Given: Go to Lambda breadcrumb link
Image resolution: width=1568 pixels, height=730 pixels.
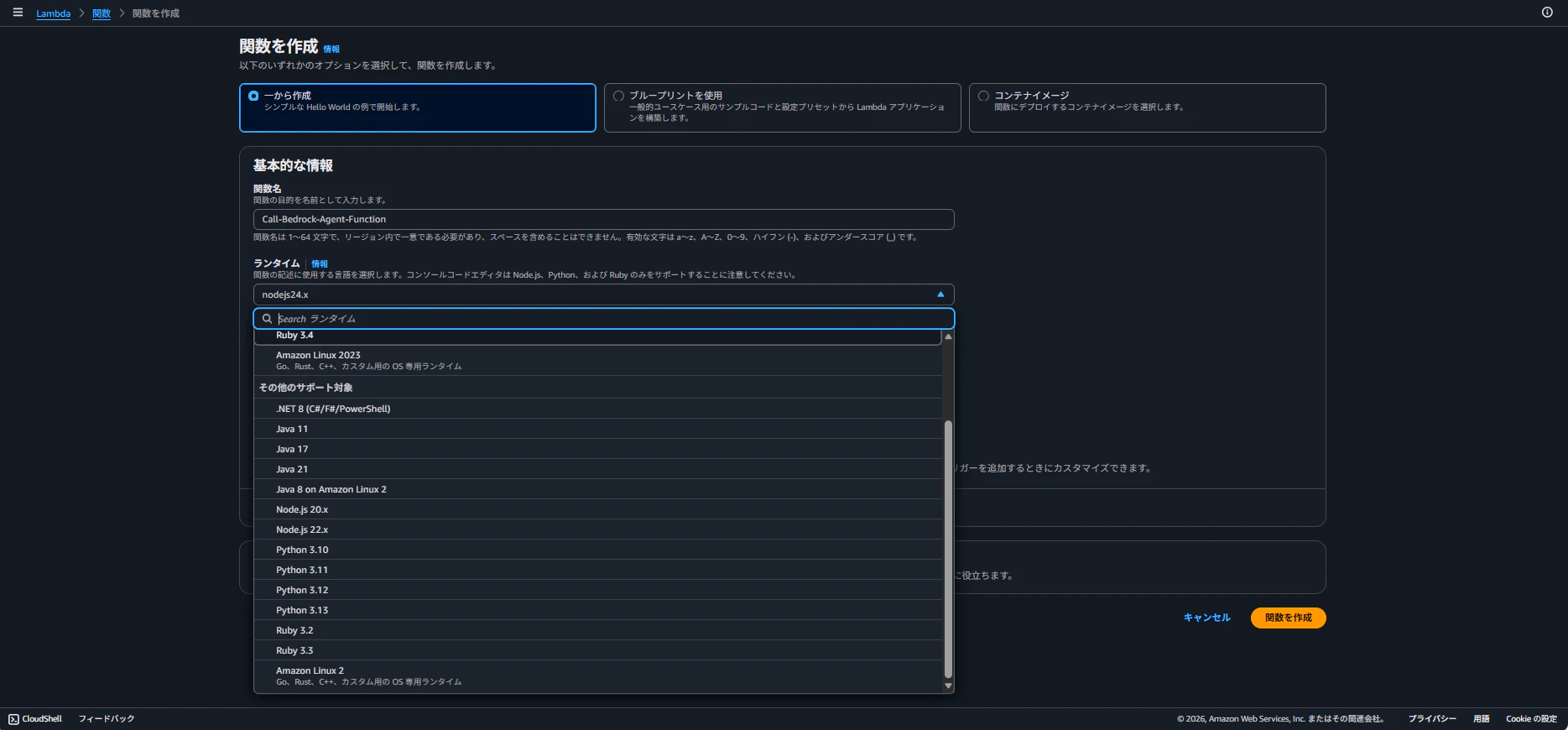Looking at the screenshot, I should click(53, 13).
